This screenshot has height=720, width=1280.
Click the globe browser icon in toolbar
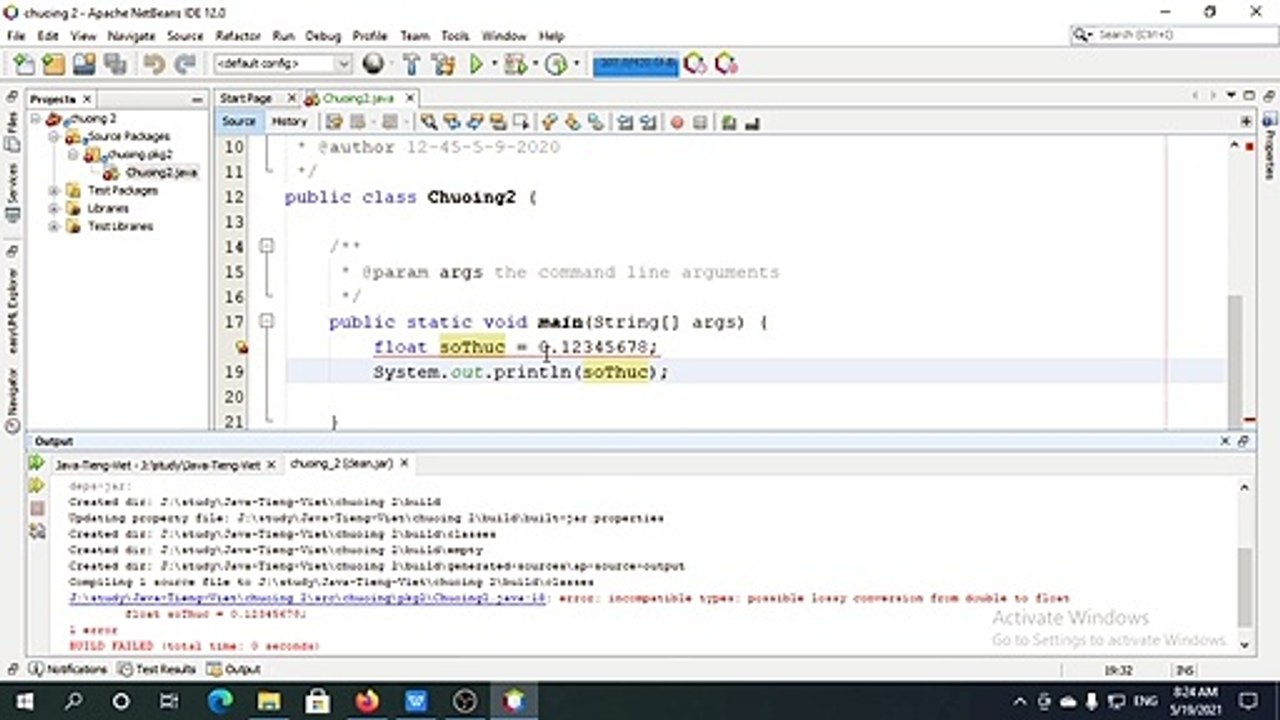[x=373, y=64]
